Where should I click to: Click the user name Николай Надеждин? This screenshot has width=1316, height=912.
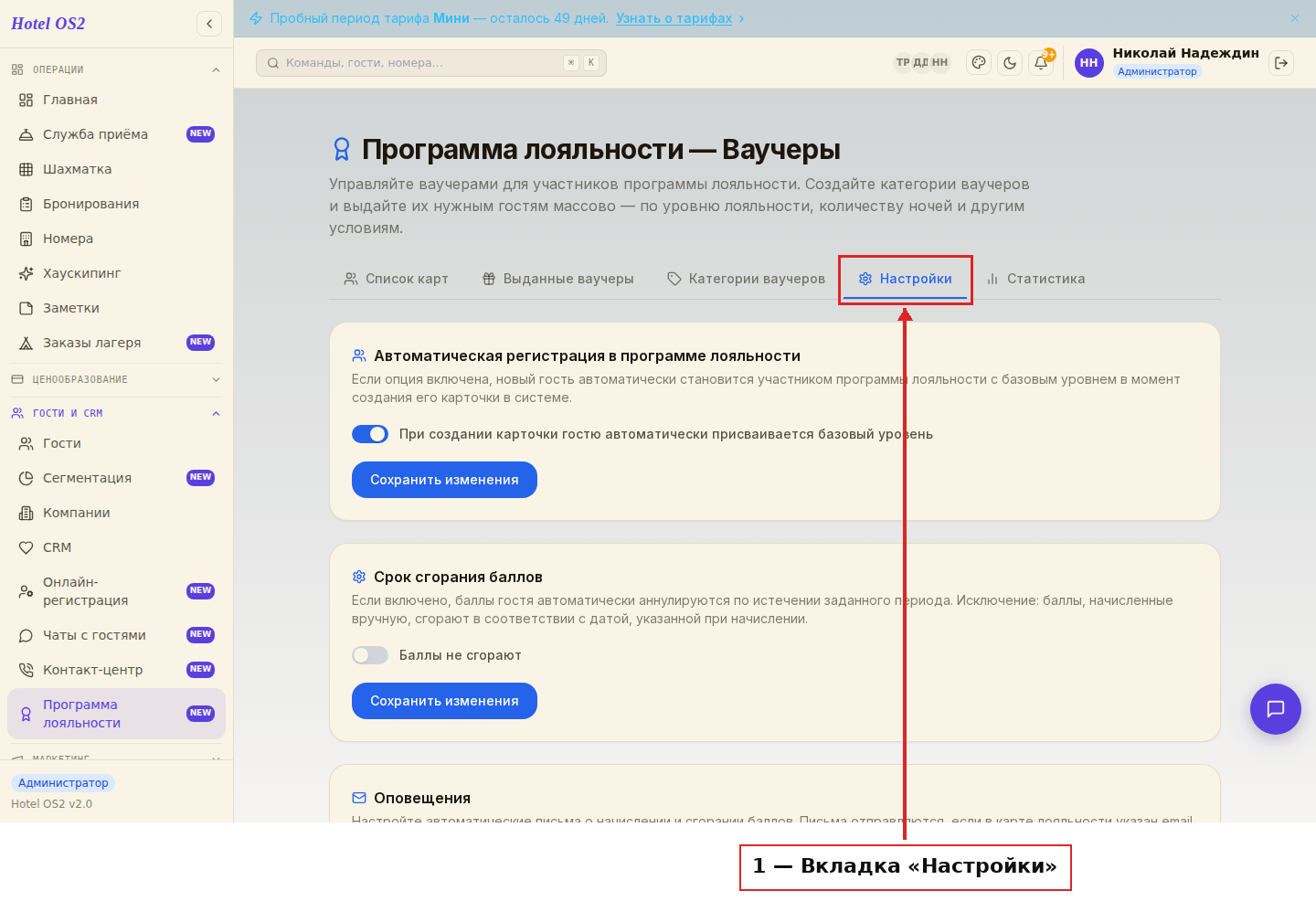coord(1185,53)
